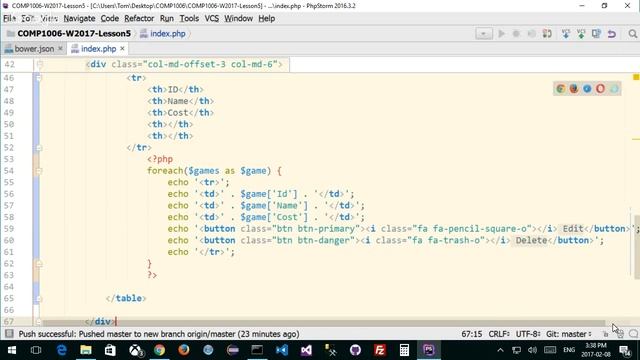640x360 pixels.
Task: Click the 'btn btn-danger' class string
Action: pyautogui.click(x=312, y=240)
